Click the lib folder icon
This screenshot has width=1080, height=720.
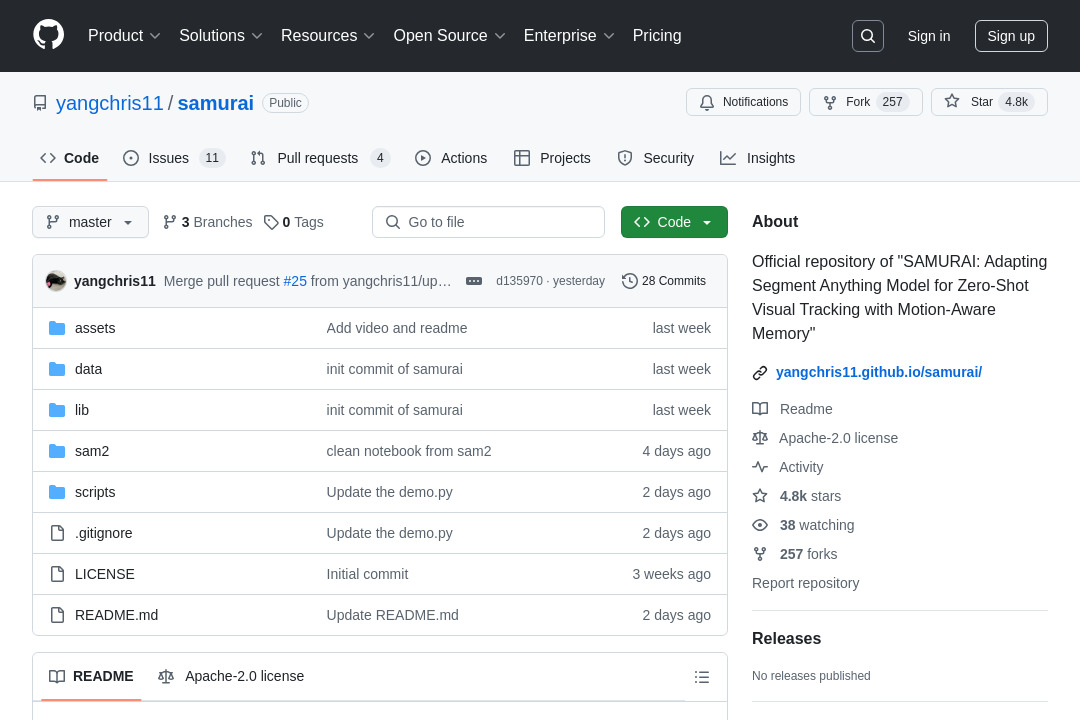tap(57, 410)
